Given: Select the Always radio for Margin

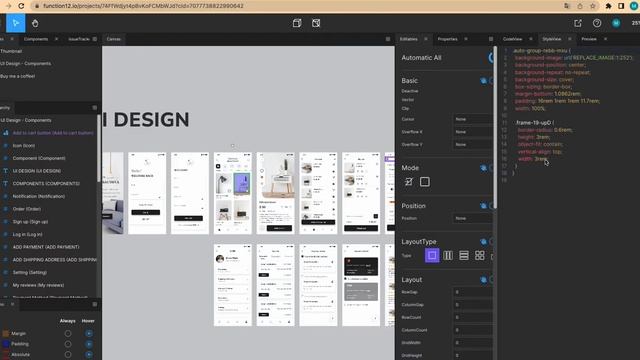Looking at the screenshot, I should tap(68, 333).
